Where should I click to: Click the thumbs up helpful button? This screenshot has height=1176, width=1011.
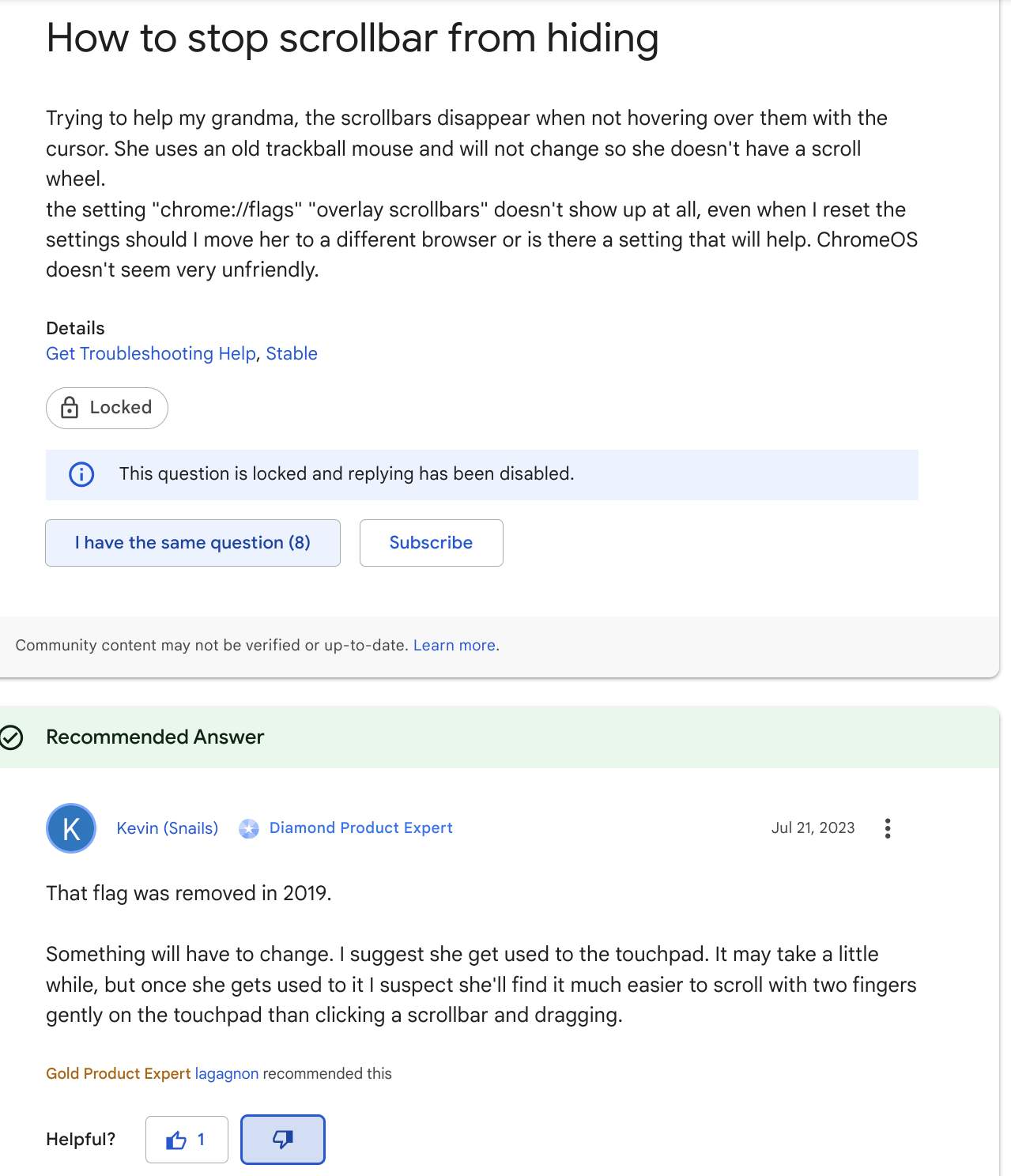[x=187, y=1139]
